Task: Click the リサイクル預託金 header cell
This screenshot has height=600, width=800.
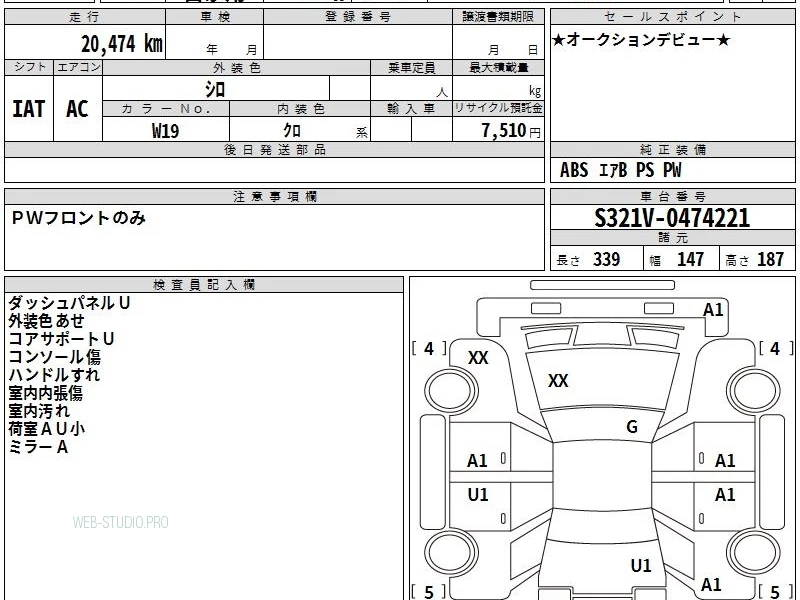Action: coord(498,108)
